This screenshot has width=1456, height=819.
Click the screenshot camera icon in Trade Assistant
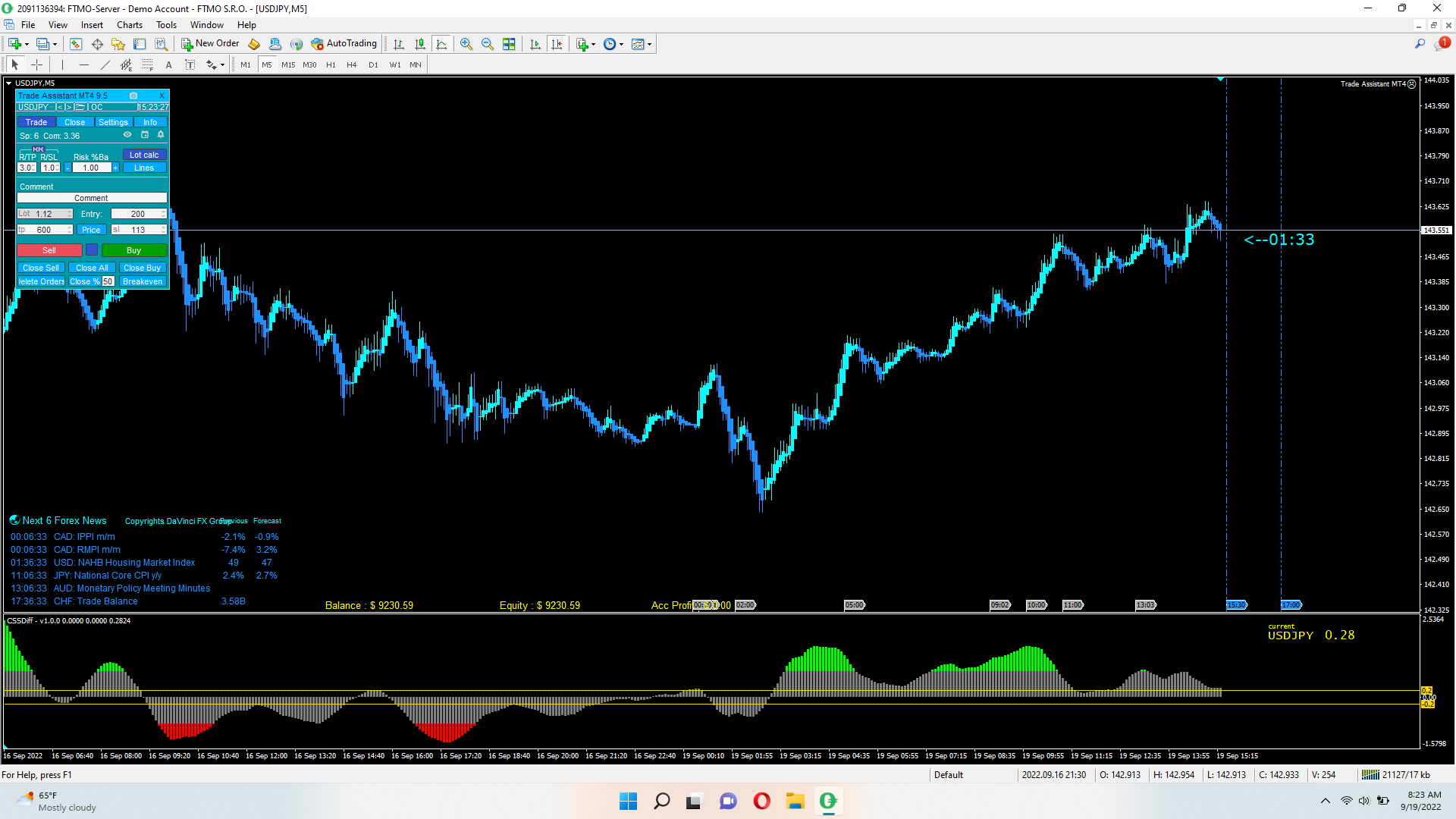(133, 96)
